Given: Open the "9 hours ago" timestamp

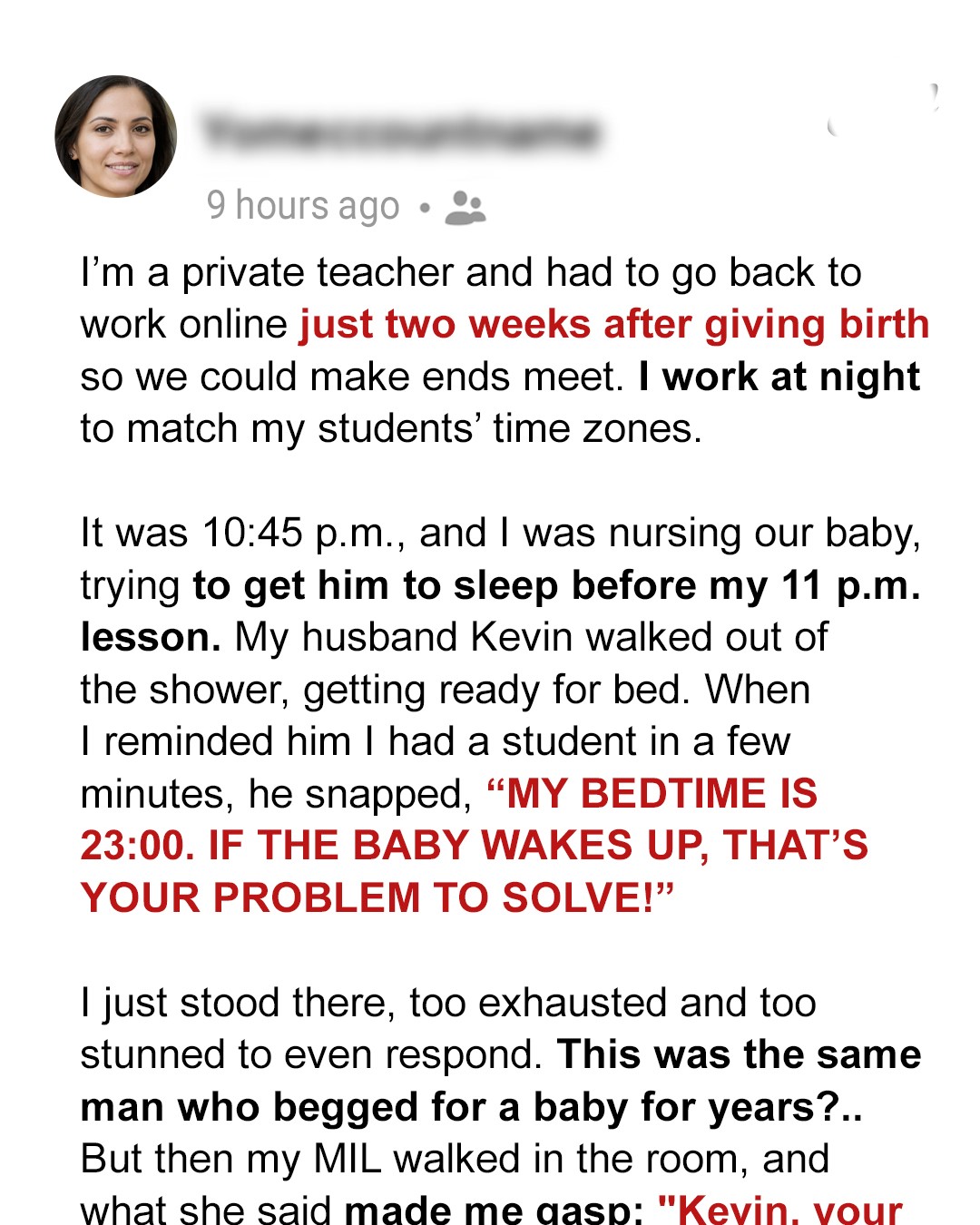Looking at the screenshot, I should pos(303,207).
